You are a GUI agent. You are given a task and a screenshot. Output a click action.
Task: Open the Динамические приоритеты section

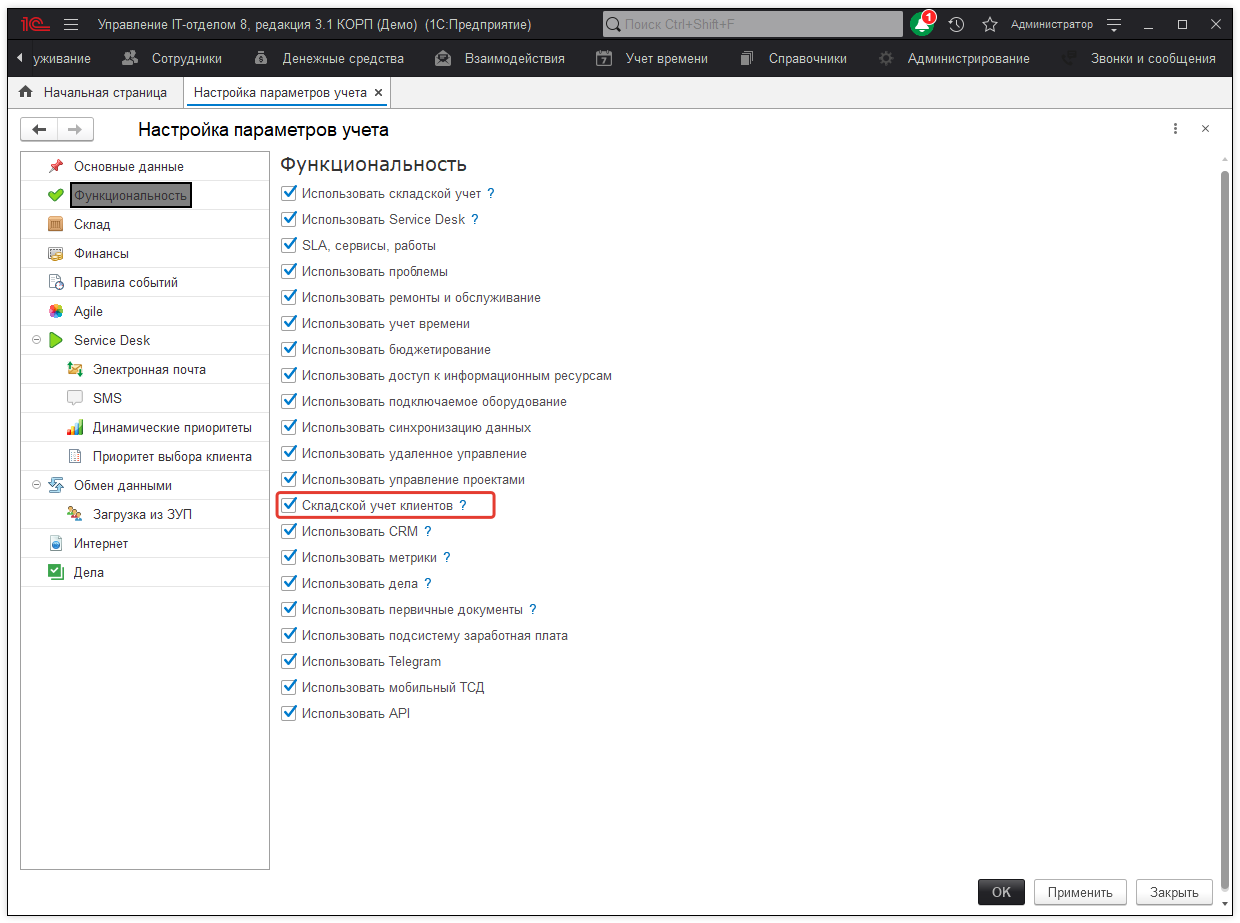[172, 427]
